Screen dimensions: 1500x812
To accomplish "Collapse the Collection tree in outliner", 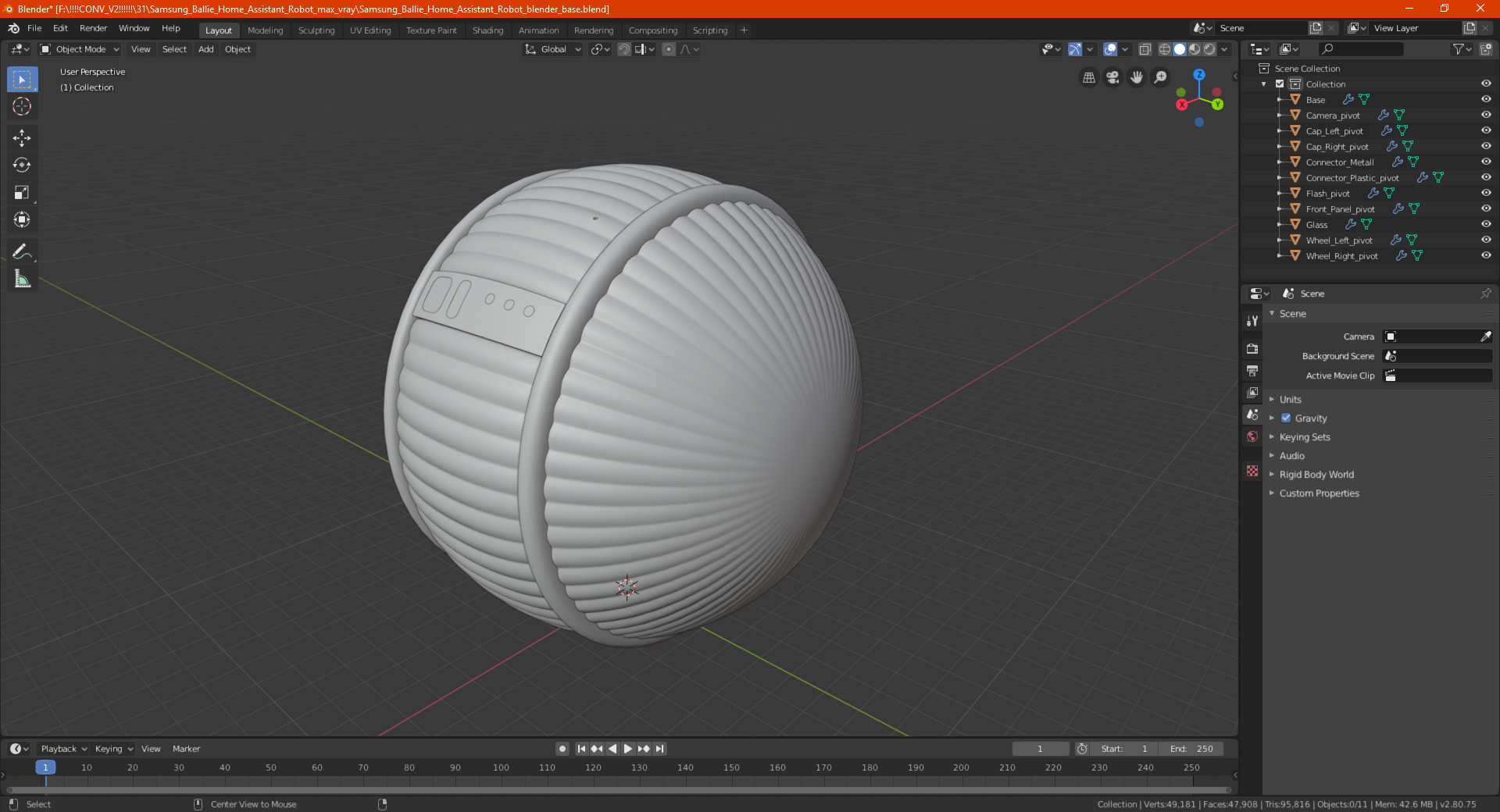I will click(x=1264, y=84).
